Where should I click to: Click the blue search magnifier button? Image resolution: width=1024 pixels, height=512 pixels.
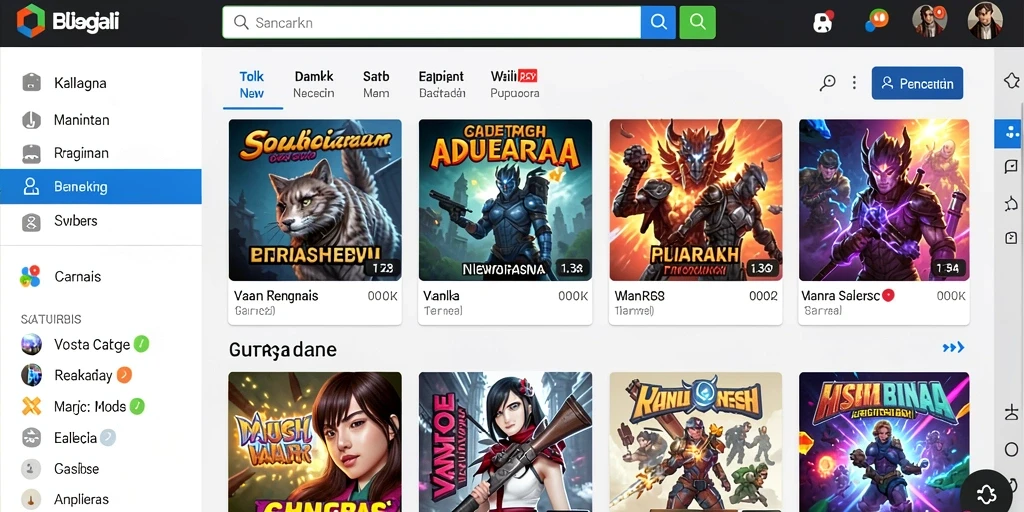click(658, 22)
